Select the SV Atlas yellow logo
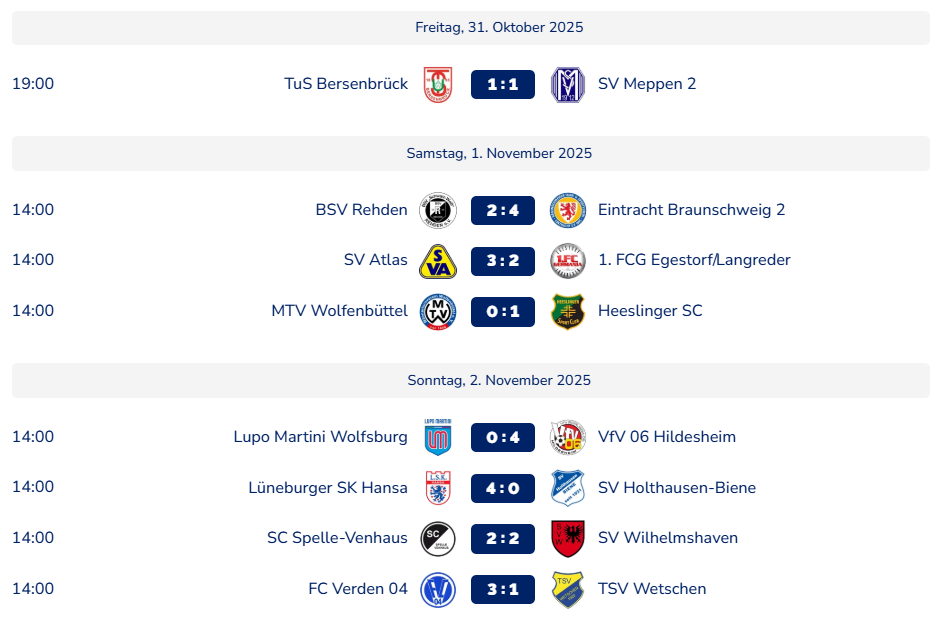The image size is (942, 617). coord(438,260)
